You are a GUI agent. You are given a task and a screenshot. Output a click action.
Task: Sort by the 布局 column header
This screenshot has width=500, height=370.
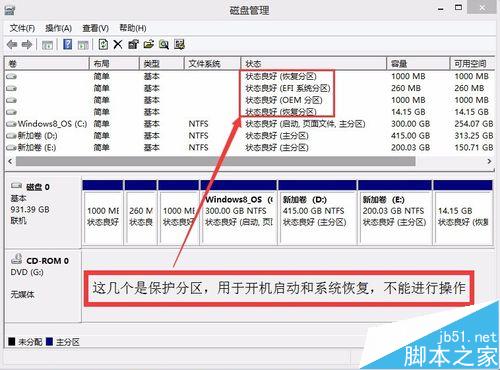[x=114, y=63]
